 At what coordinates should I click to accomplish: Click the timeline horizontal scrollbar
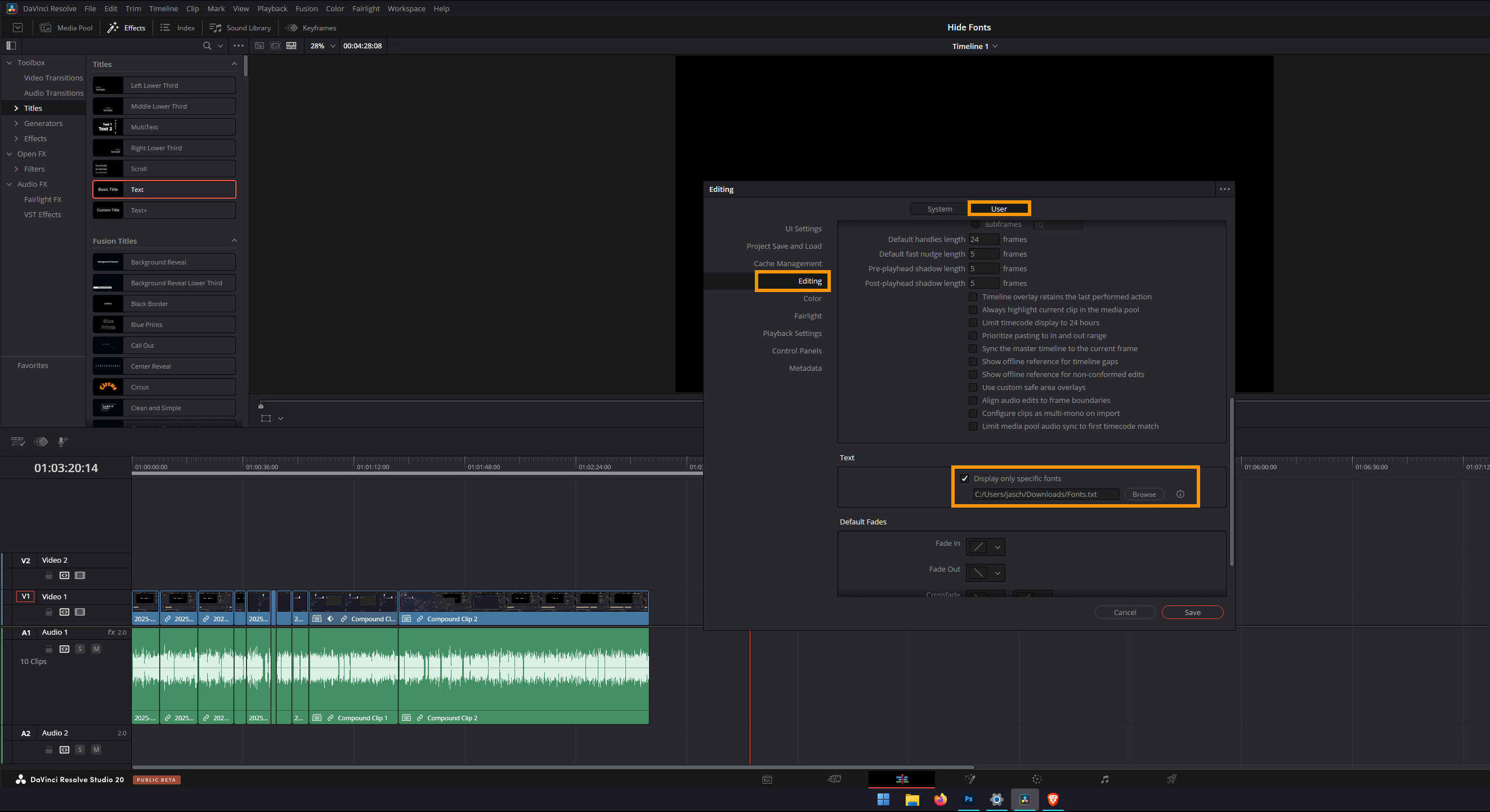point(552,768)
